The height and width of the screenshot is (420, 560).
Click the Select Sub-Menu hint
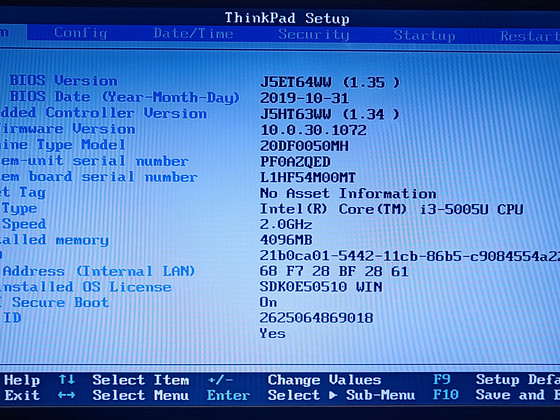[x=341, y=395]
